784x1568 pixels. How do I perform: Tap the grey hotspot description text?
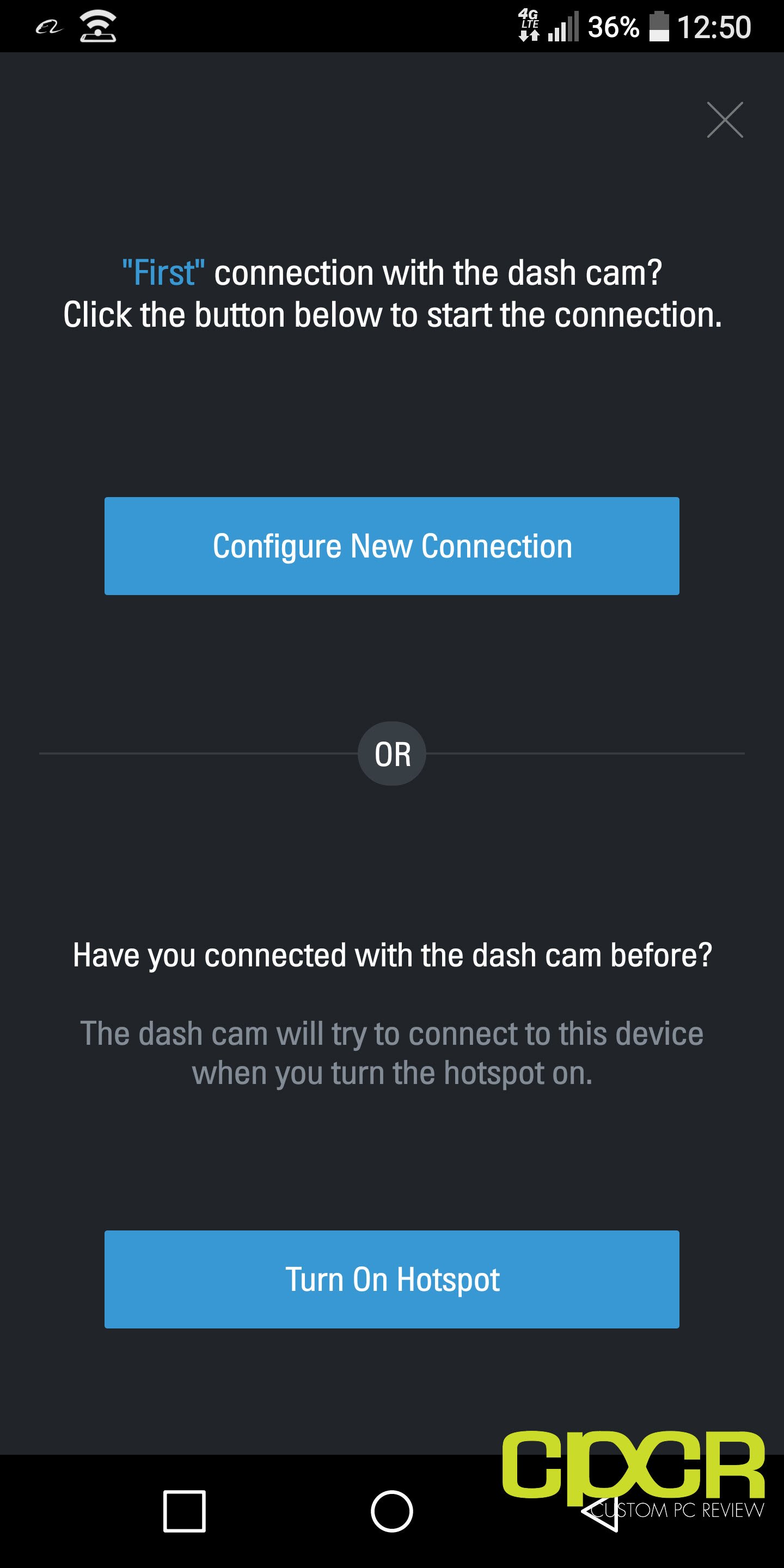click(x=392, y=1053)
